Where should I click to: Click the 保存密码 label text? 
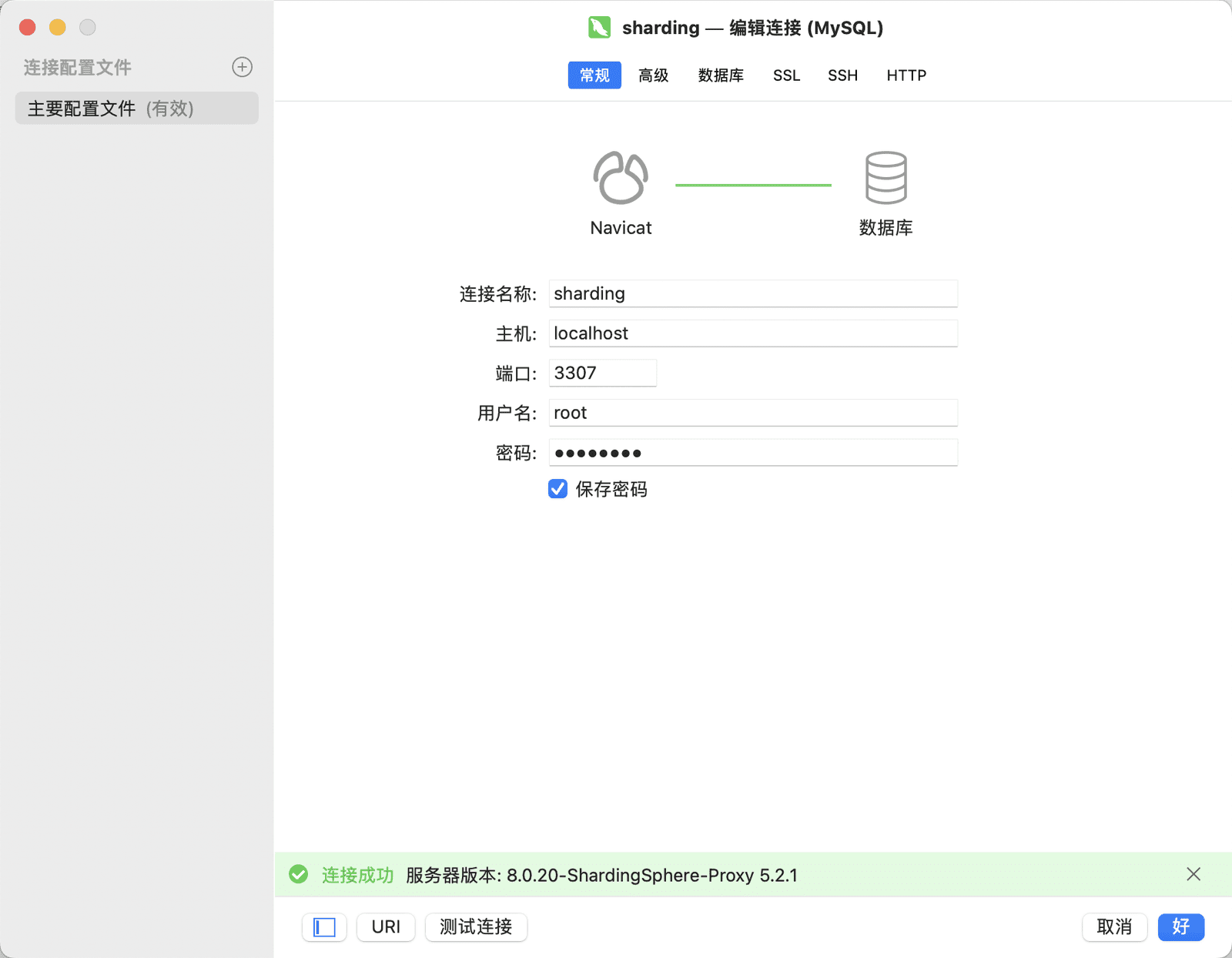[611, 489]
